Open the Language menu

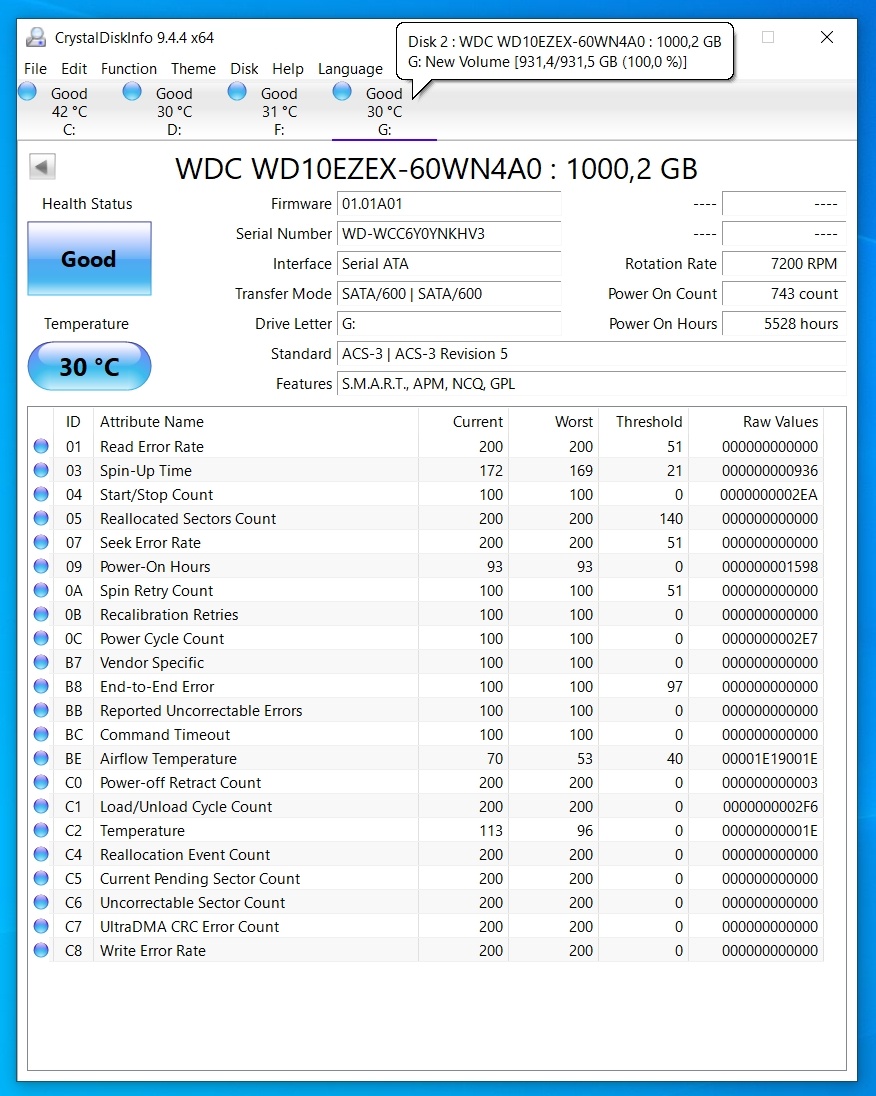tap(350, 69)
